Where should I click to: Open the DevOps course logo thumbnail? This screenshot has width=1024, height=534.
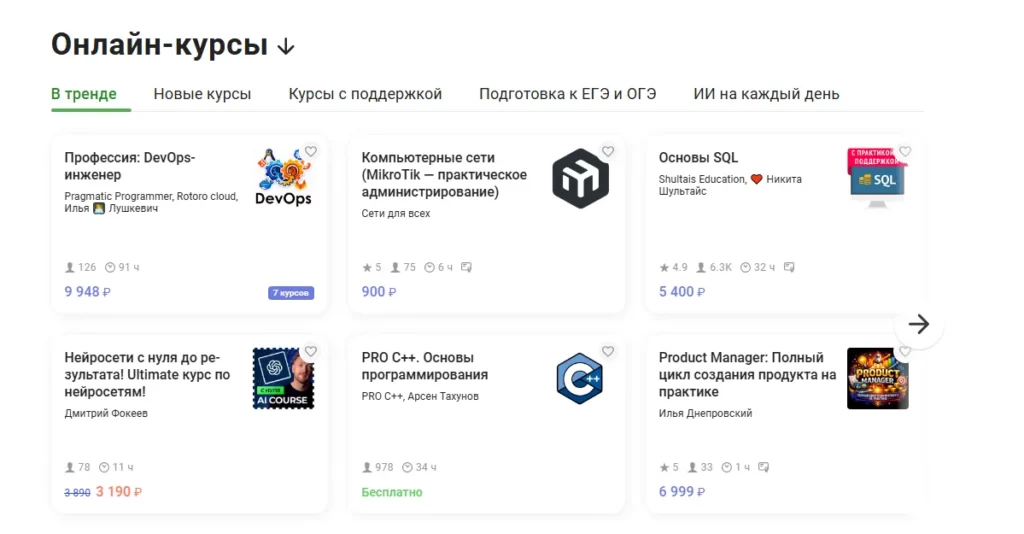tap(283, 178)
